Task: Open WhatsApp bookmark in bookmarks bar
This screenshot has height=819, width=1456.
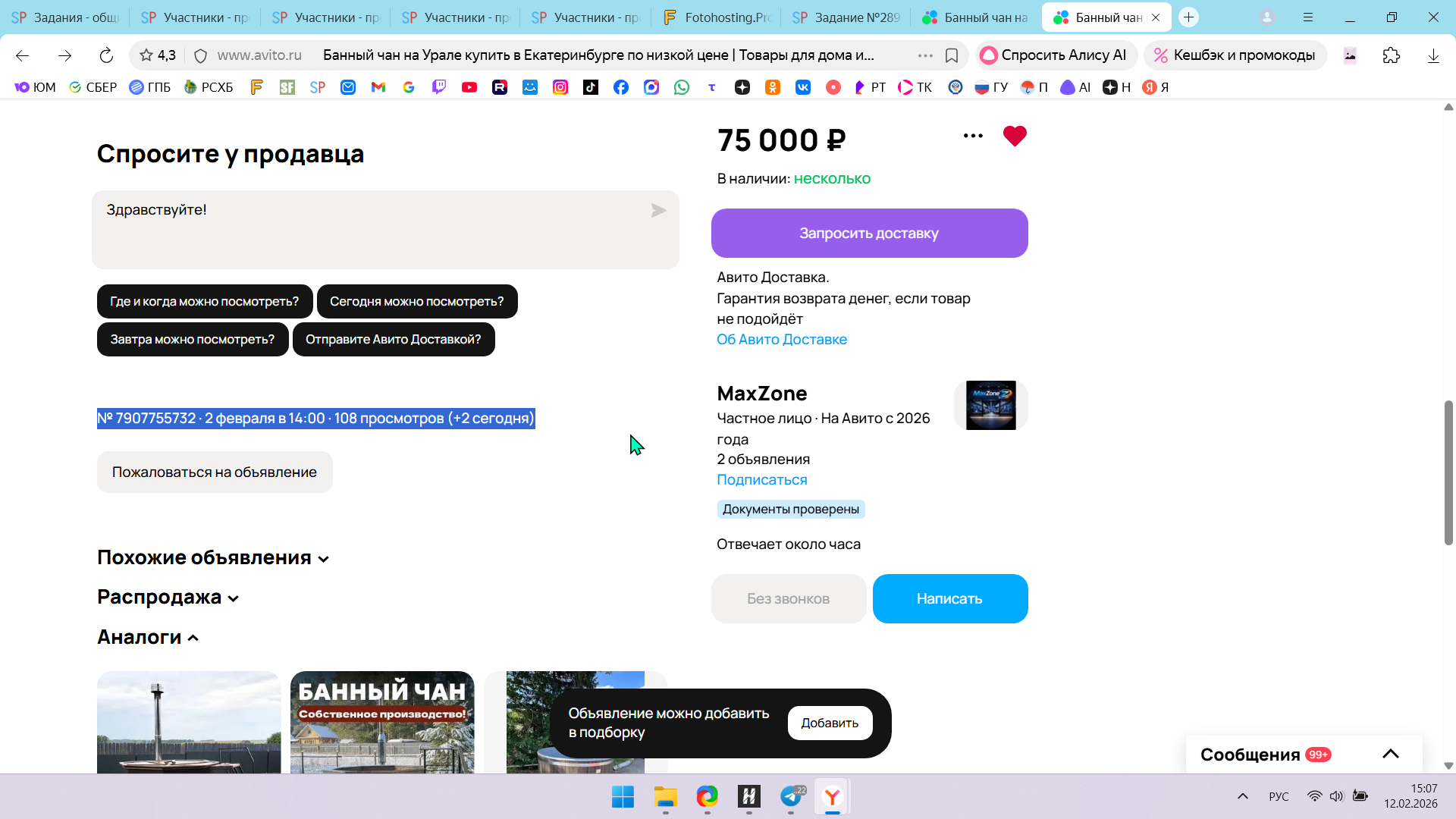Action: pyautogui.click(x=682, y=87)
